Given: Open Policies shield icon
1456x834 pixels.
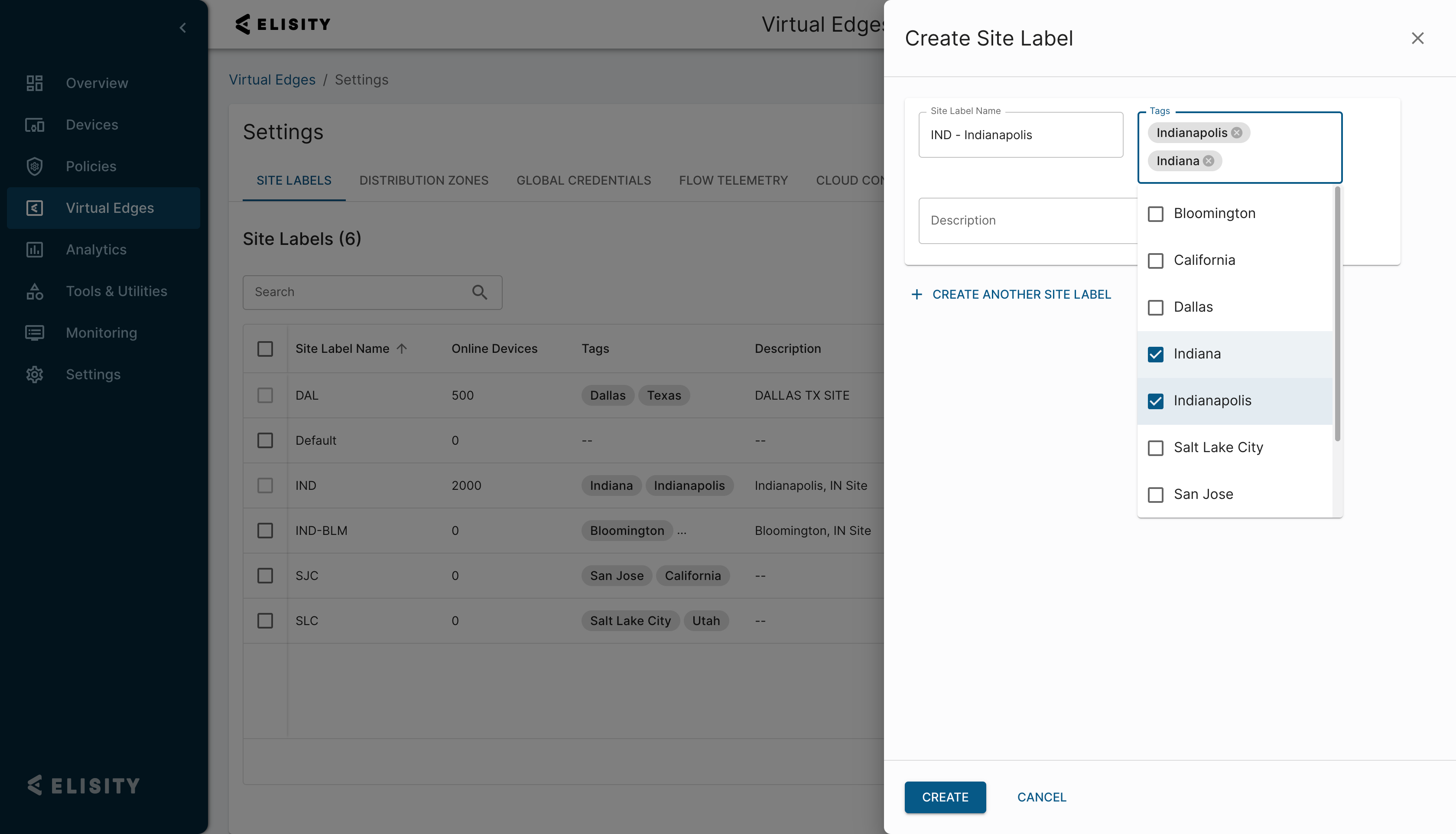Looking at the screenshot, I should pyautogui.click(x=34, y=167).
